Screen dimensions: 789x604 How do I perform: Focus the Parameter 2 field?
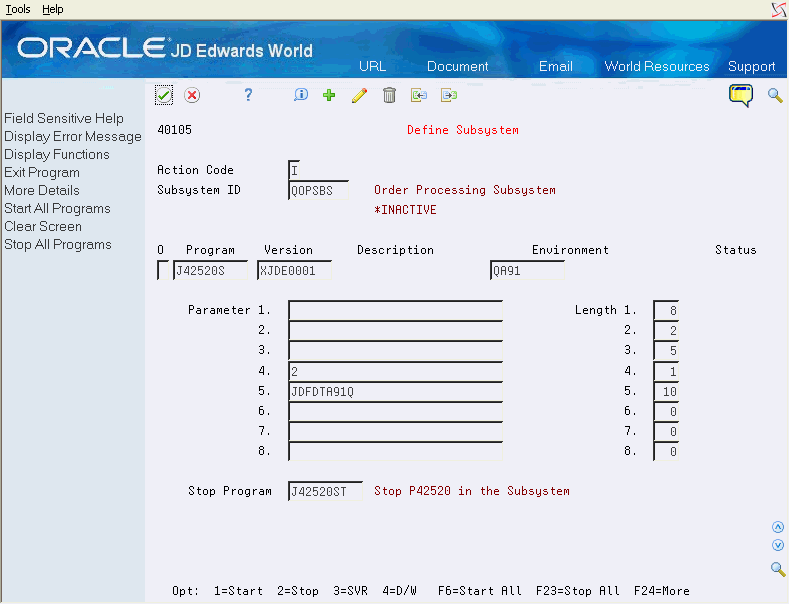(396, 331)
